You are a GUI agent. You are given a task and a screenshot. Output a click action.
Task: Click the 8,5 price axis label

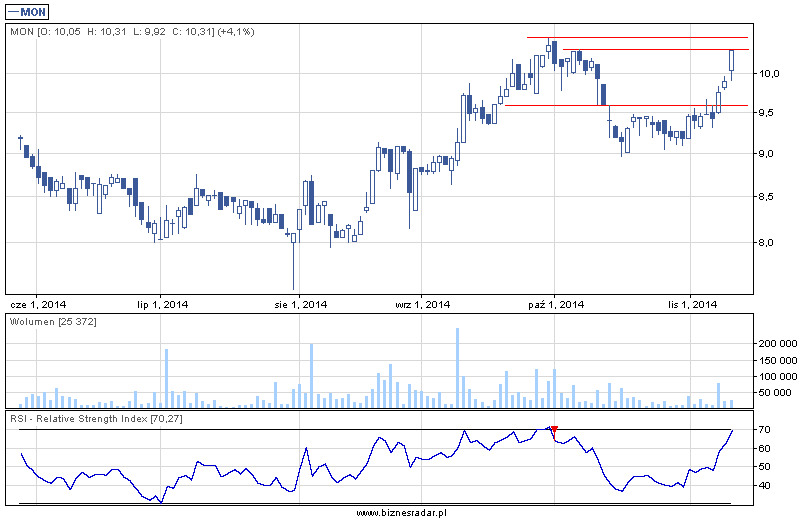(x=766, y=196)
